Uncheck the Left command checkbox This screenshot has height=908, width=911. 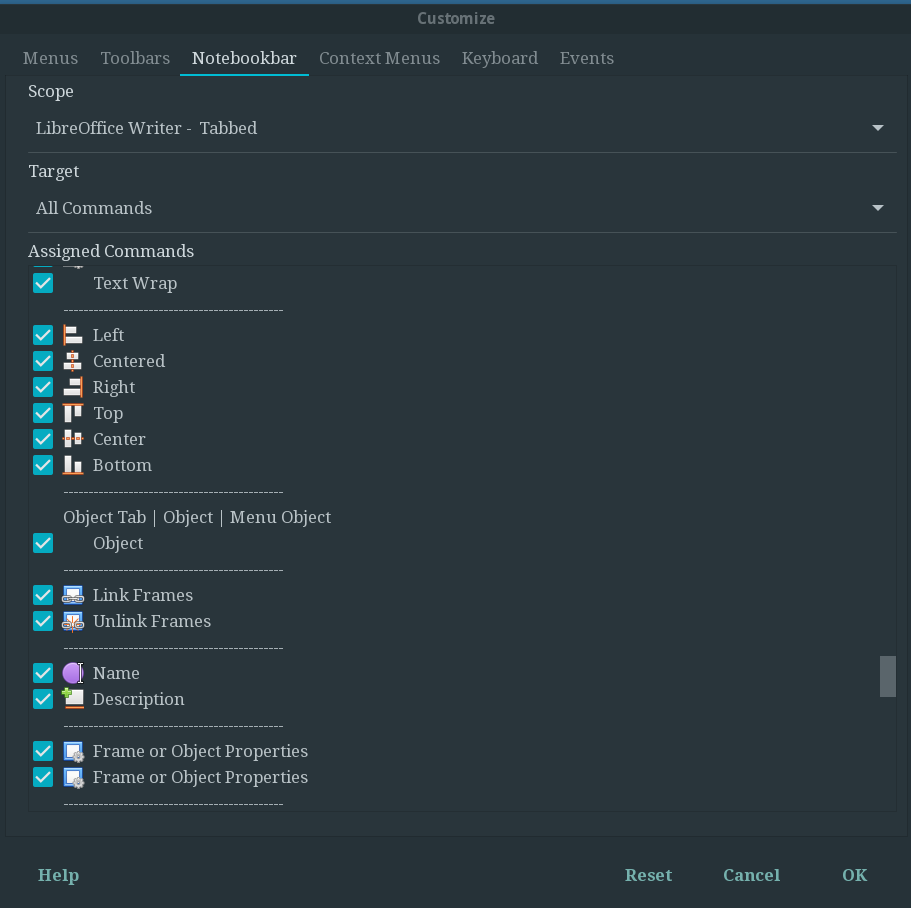43,335
